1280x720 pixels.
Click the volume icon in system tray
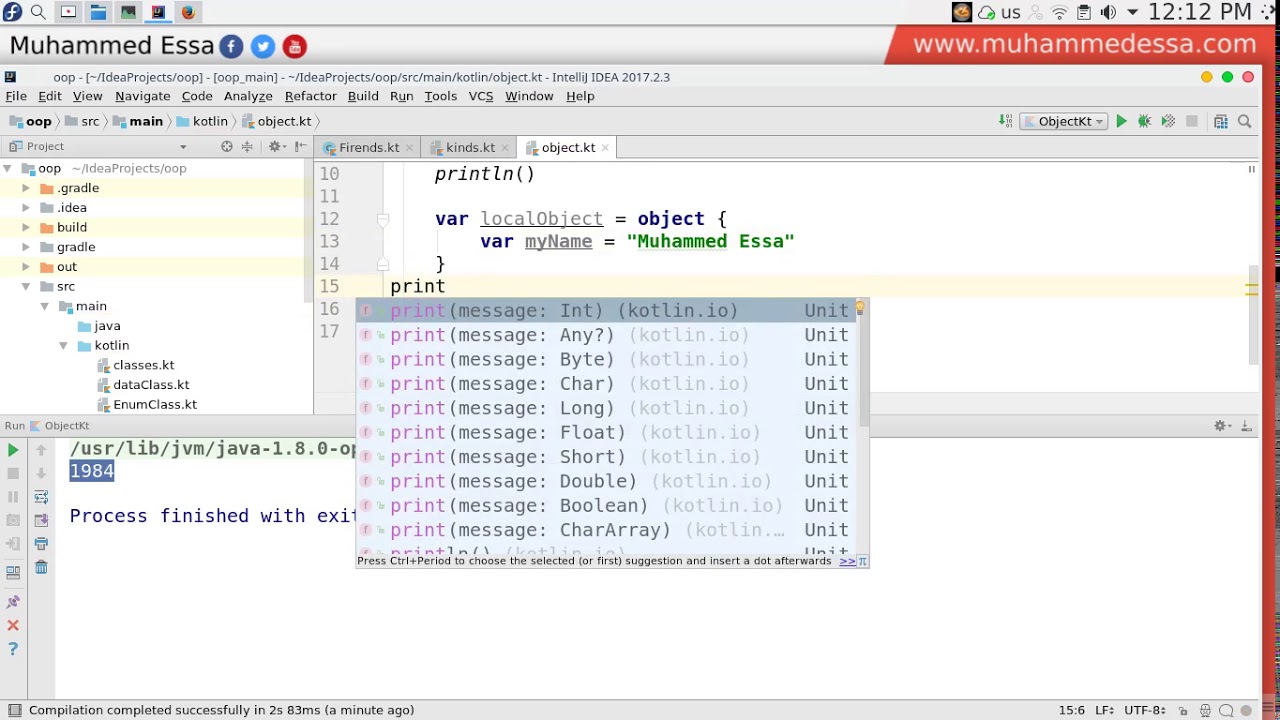pos(1108,13)
